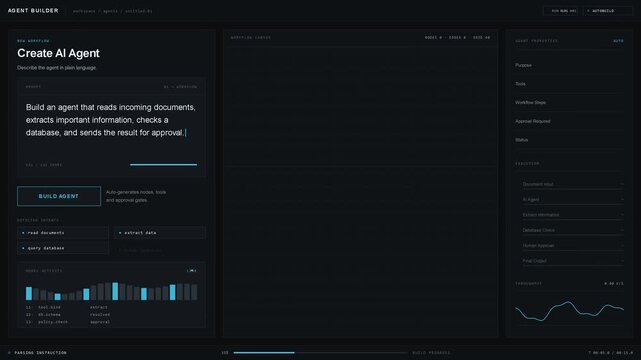Expand the Final Output execution step
Viewport: 641px width, 360px height.
coord(573,261)
